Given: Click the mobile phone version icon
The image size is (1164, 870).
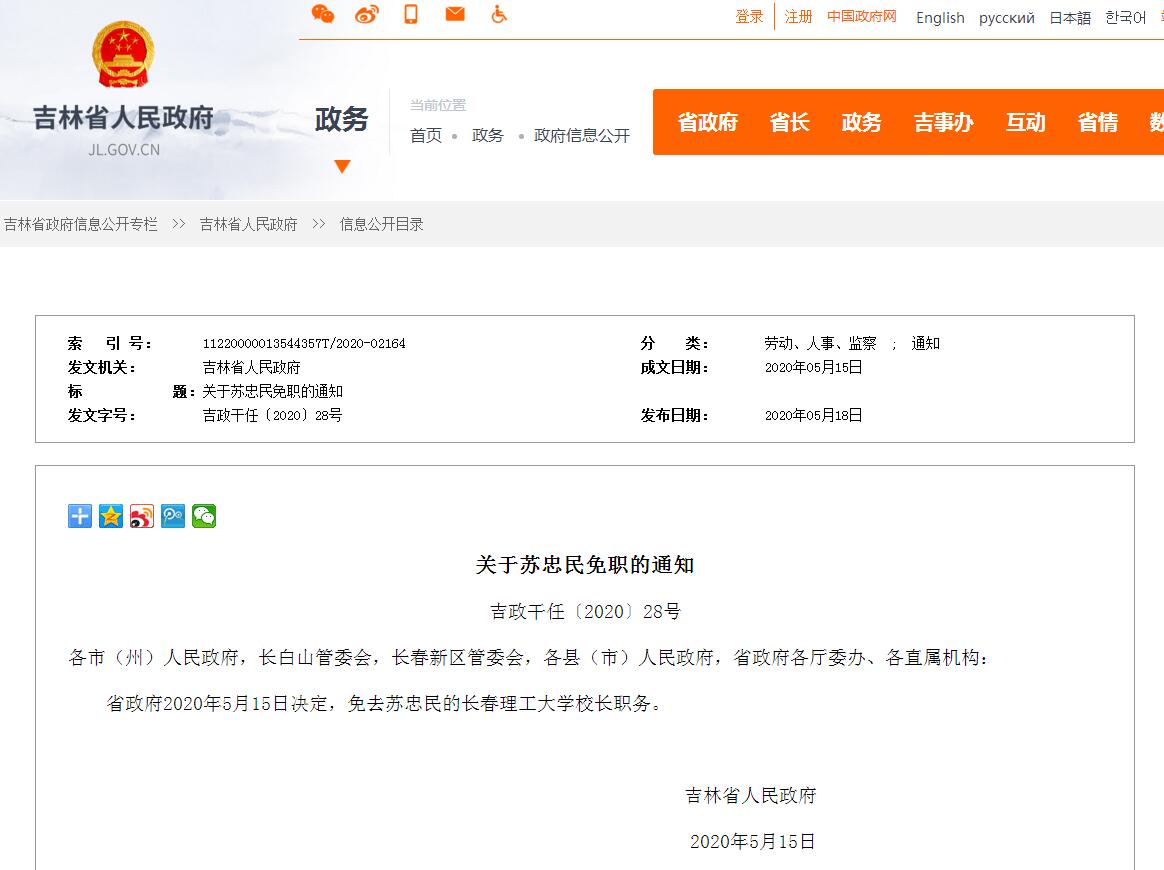Looking at the screenshot, I should click(x=411, y=14).
